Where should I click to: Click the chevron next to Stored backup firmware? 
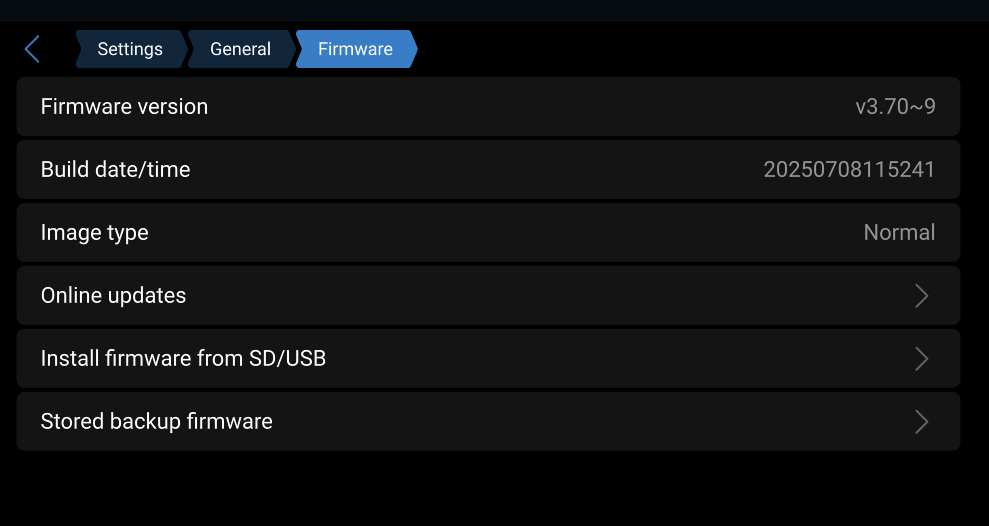point(921,422)
